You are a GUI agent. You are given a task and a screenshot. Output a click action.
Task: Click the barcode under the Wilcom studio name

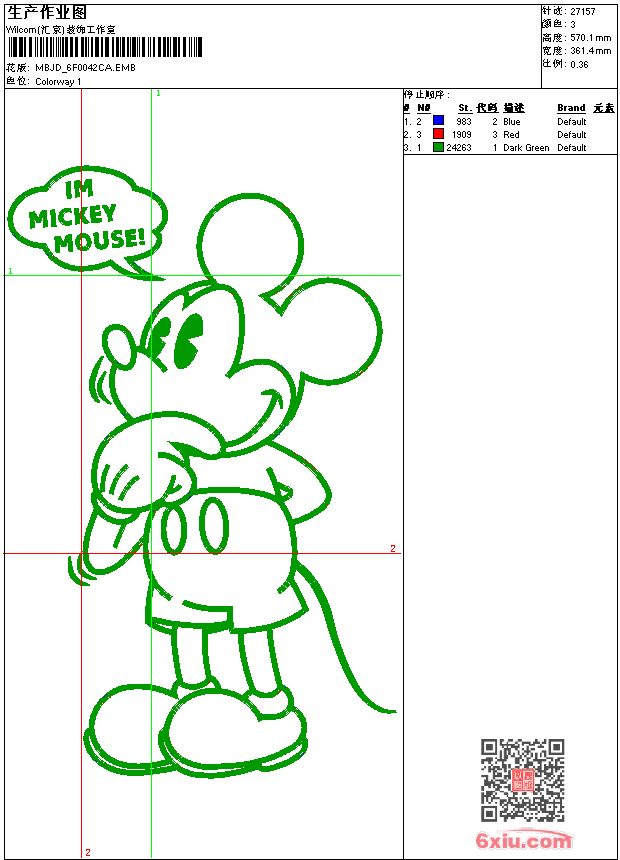(105, 47)
